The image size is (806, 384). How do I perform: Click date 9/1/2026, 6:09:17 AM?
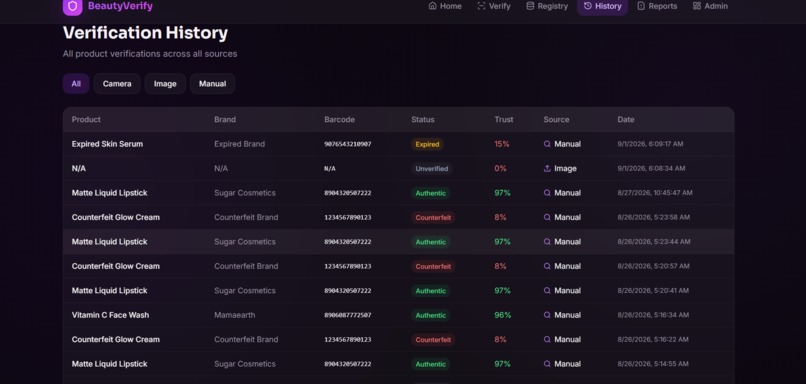pyautogui.click(x=650, y=144)
